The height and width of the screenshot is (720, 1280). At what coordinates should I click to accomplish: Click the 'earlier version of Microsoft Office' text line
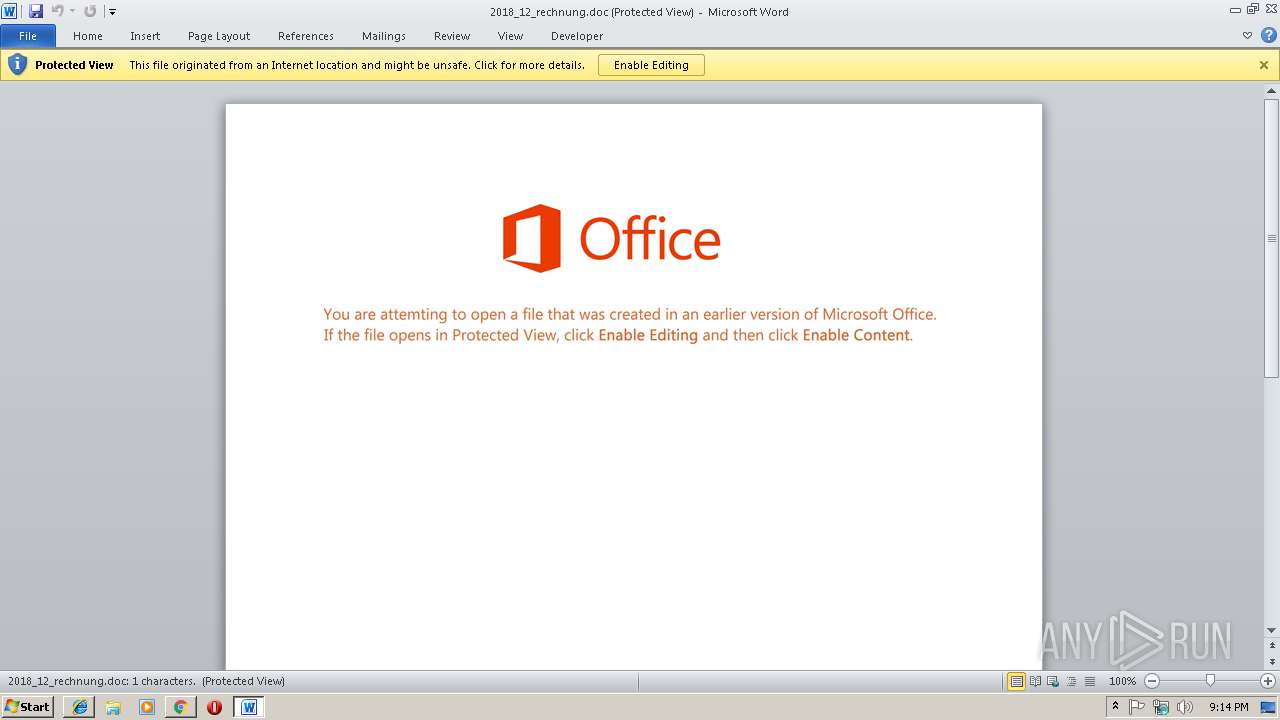click(630, 314)
